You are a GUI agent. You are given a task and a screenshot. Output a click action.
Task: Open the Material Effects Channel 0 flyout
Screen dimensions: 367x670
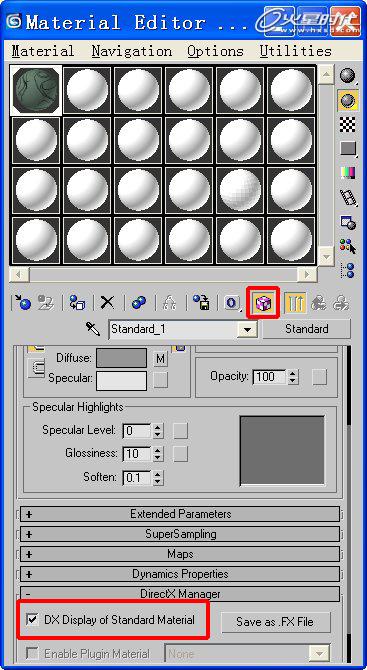coord(232,303)
